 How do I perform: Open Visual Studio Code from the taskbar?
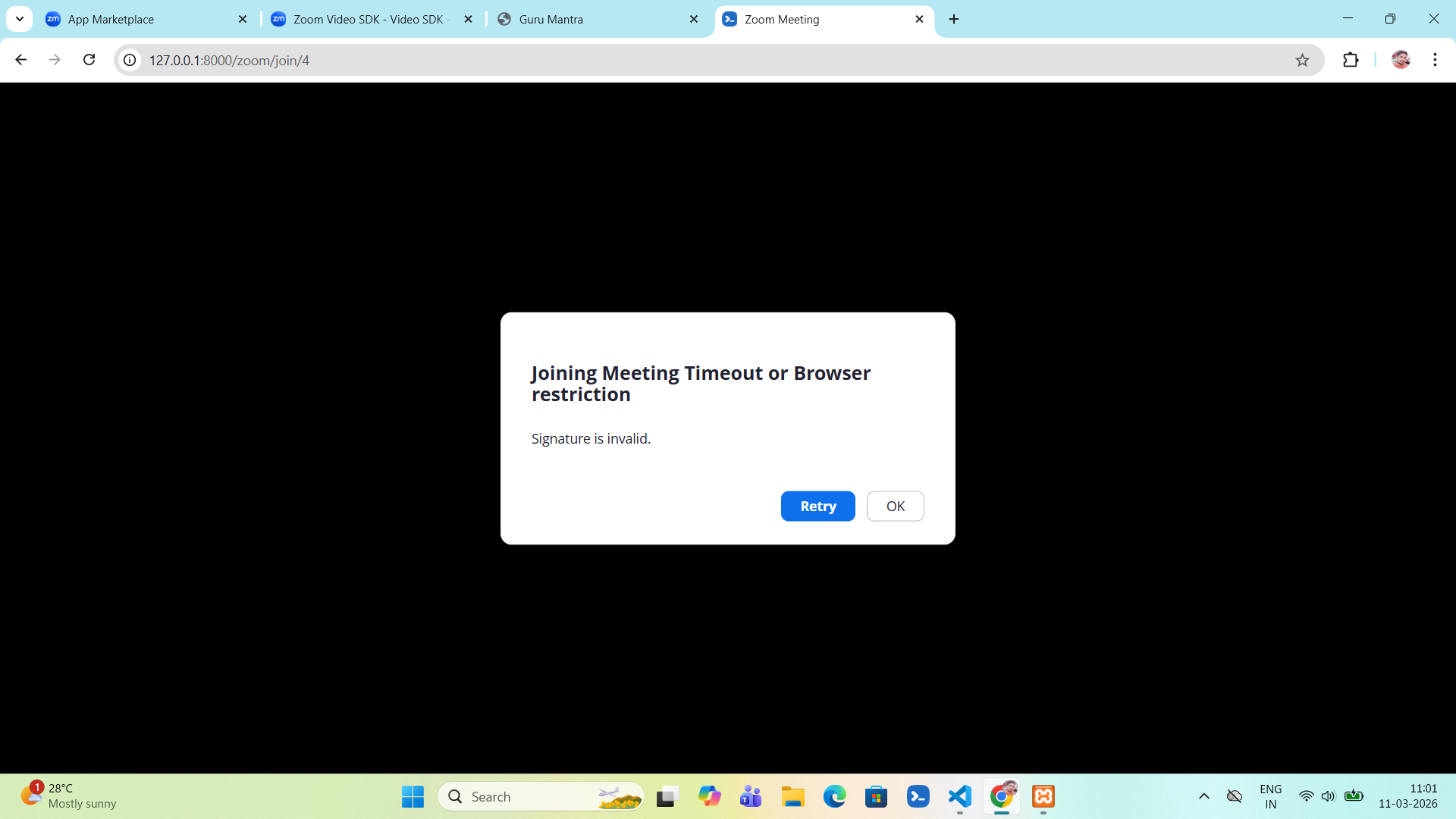pyautogui.click(x=959, y=796)
